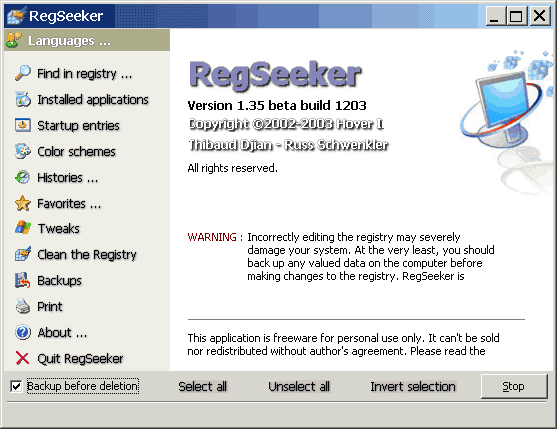Click the Installed applications icon
Image resolution: width=557 pixels, height=429 pixels.
(x=23, y=99)
